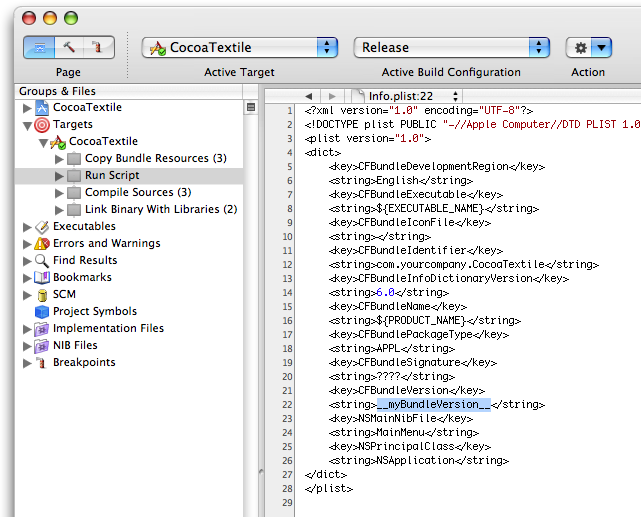Image resolution: width=641 pixels, height=517 pixels.
Task: Open the Active Target dropdown
Action: tap(240, 47)
